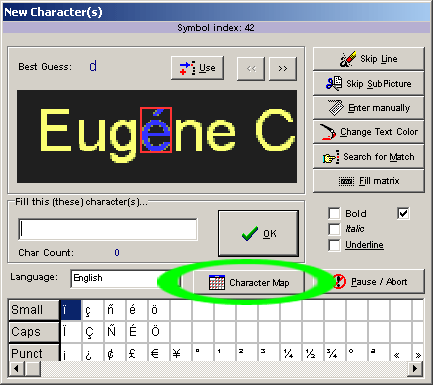Open Change Text Color
The image size is (433, 385).
[369, 132]
